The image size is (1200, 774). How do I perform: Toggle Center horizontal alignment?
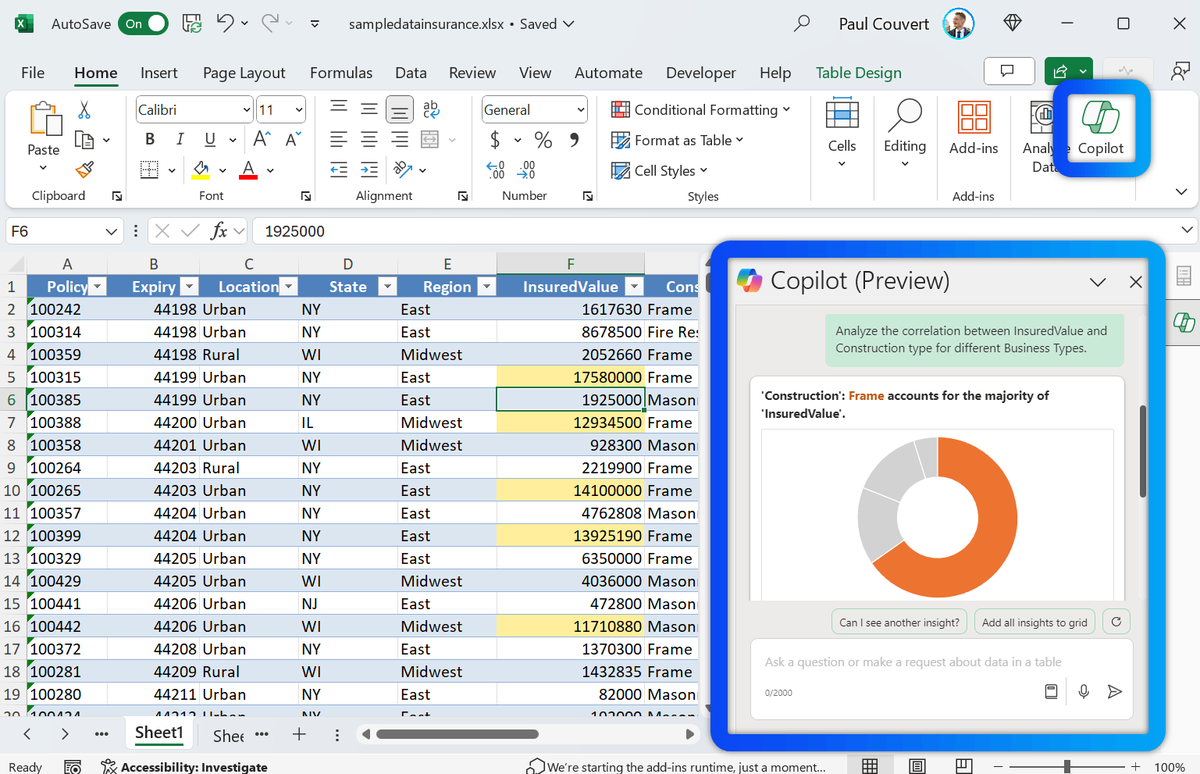369,140
